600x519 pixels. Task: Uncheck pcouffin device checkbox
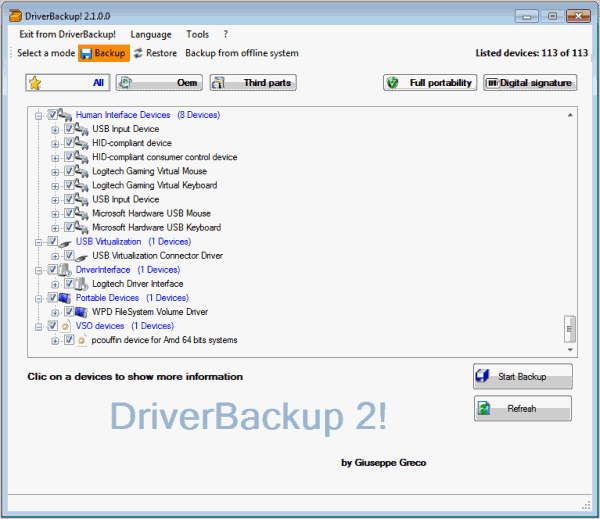[x=69, y=339]
